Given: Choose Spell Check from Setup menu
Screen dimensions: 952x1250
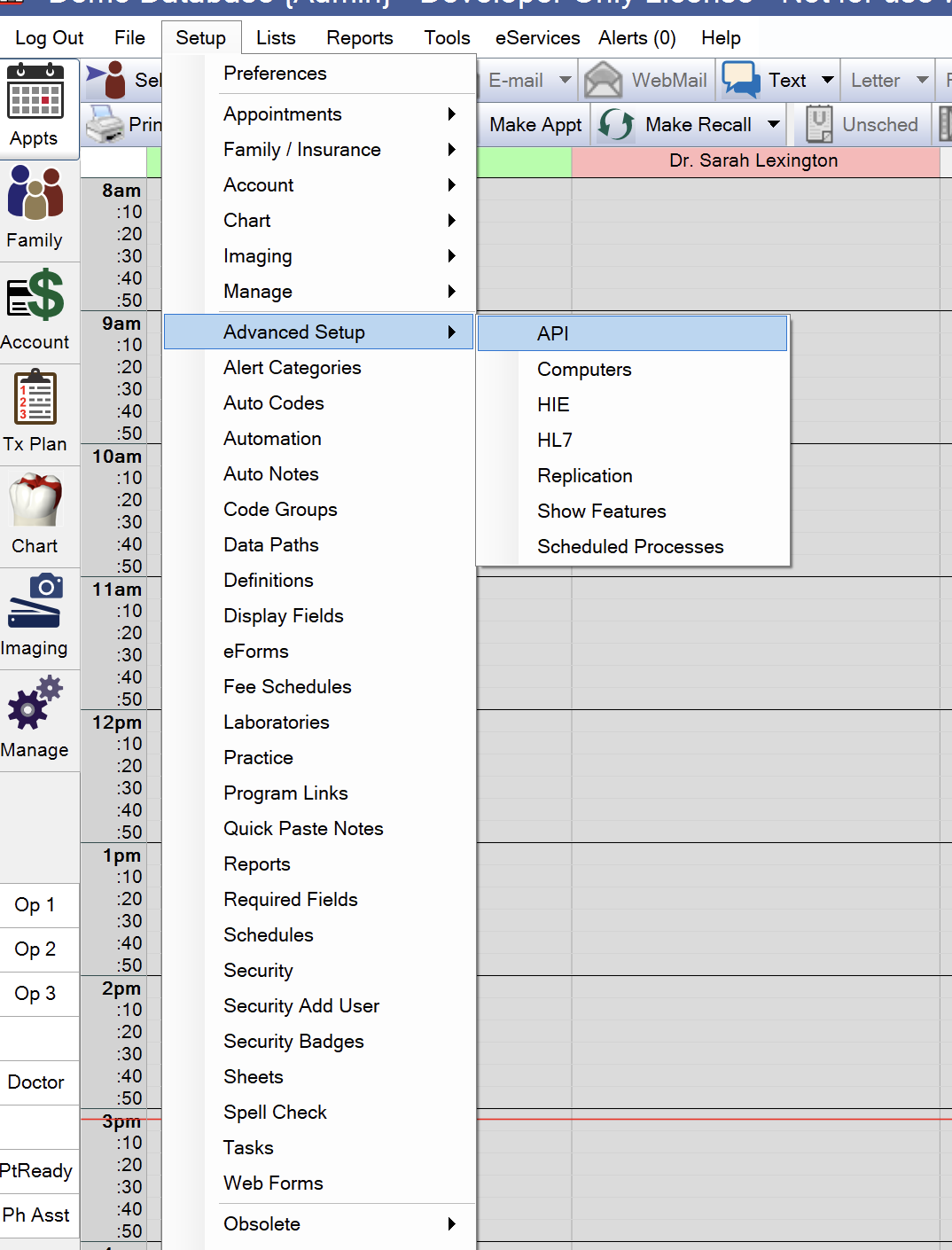Looking at the screenshot, I should [319, 1113].
